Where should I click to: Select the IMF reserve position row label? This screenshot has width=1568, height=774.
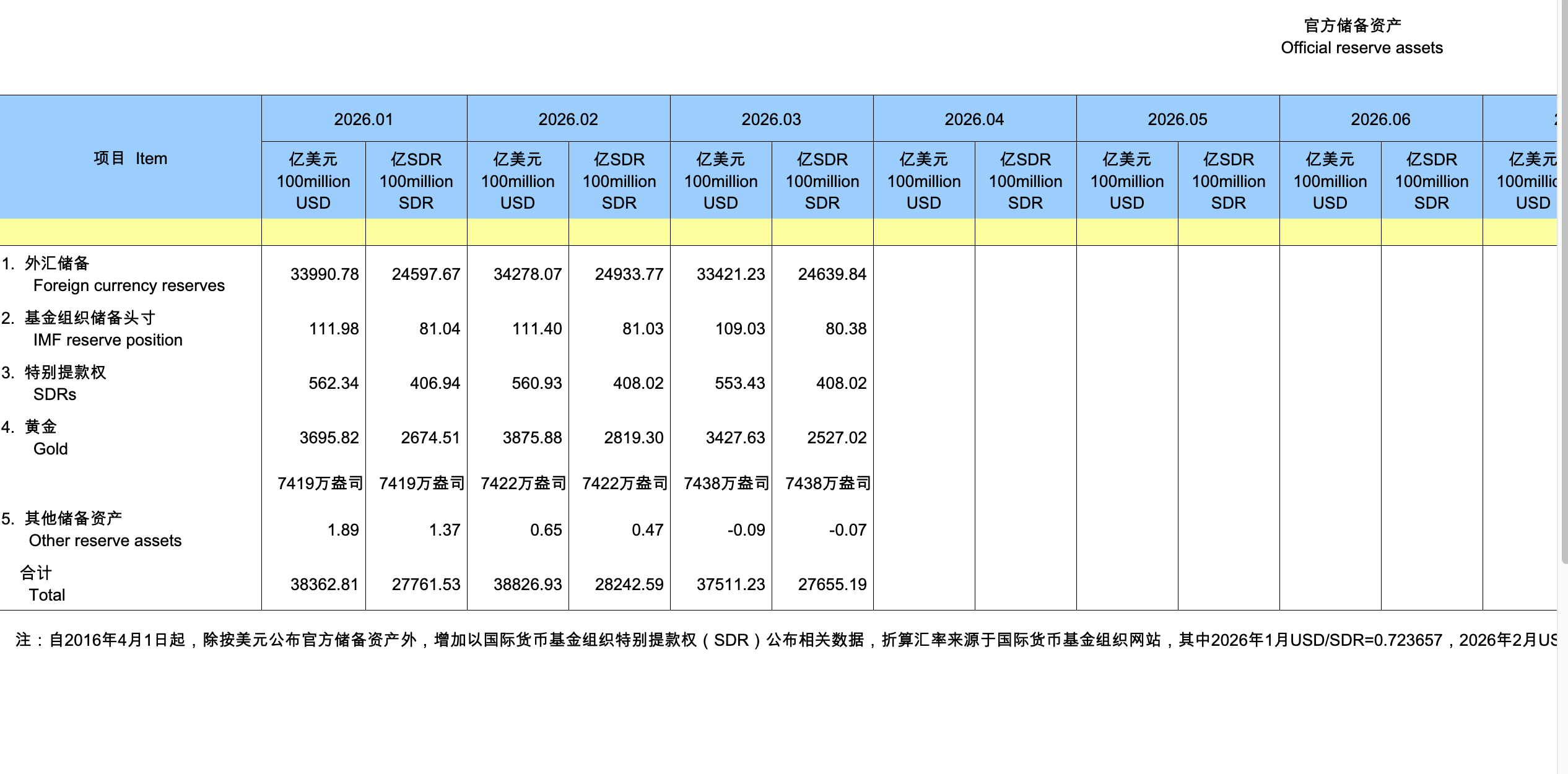[107, 340]
